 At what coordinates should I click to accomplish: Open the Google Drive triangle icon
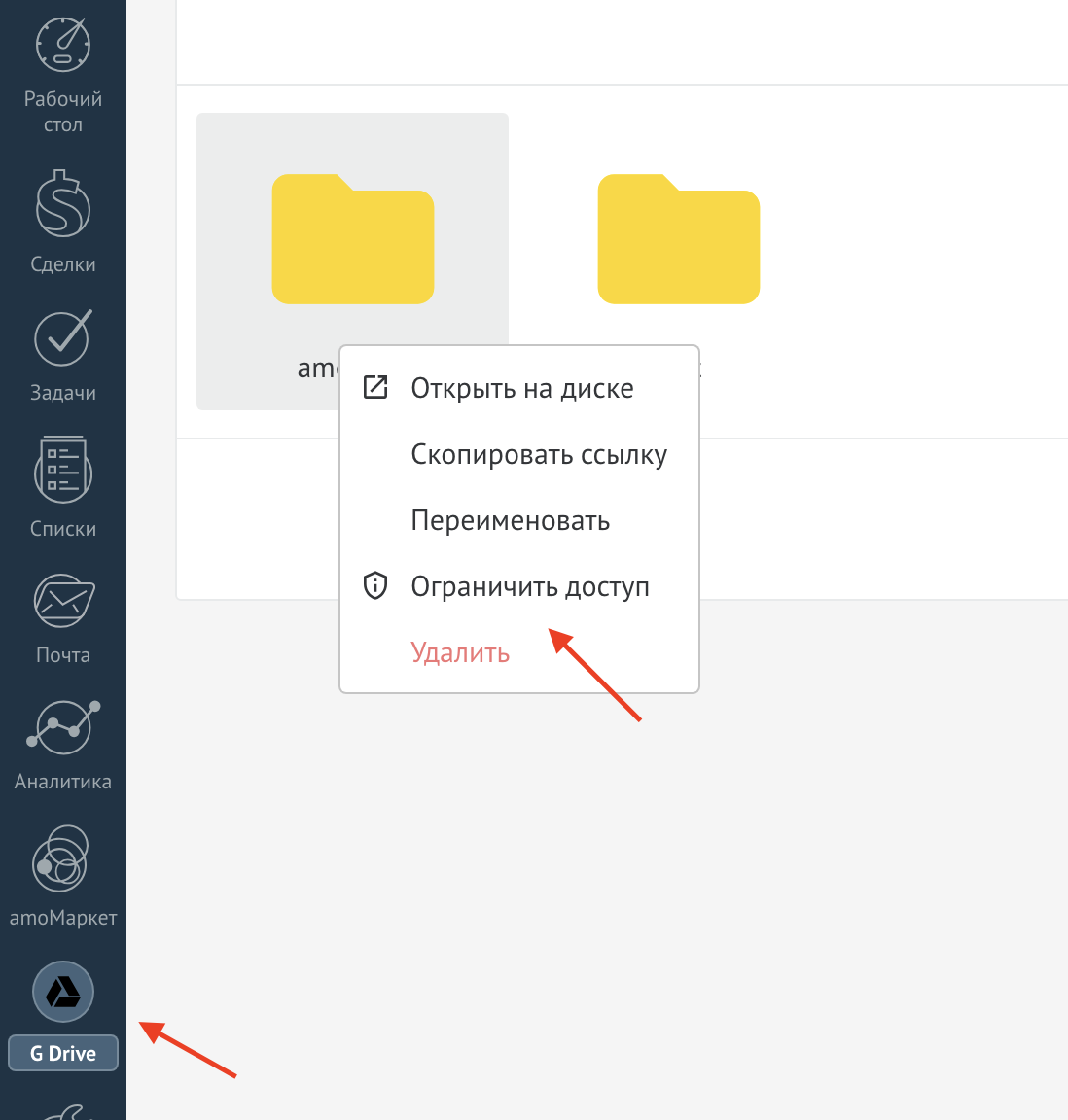pos(63,992)
